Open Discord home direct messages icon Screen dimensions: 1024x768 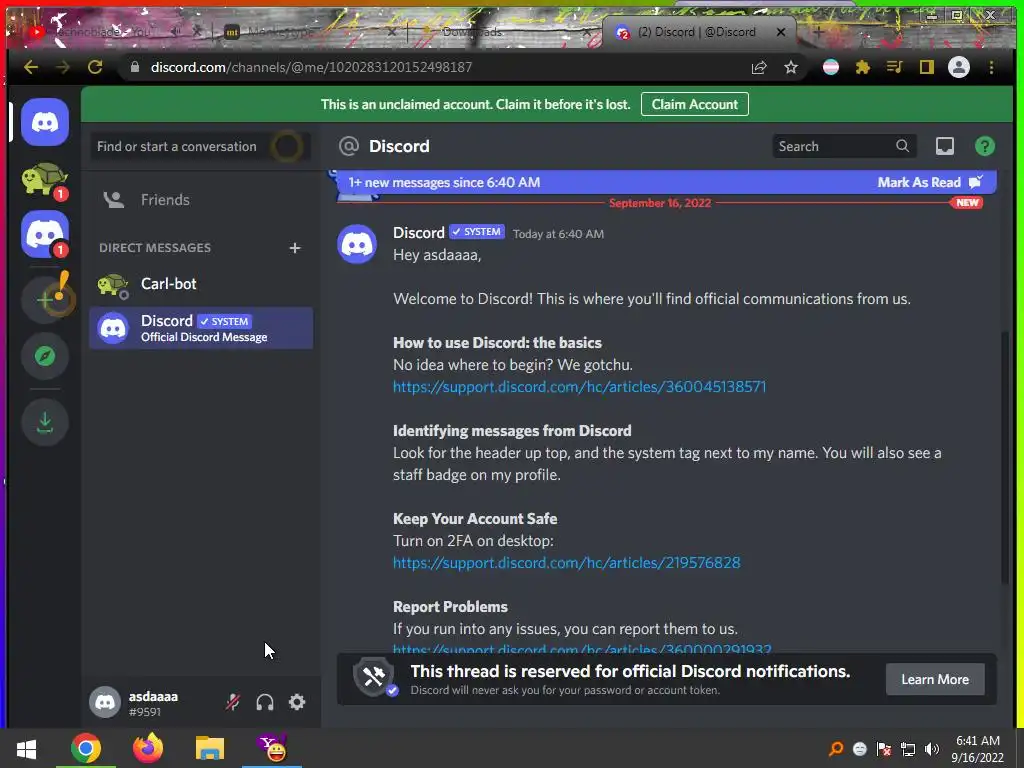(44, 122)
